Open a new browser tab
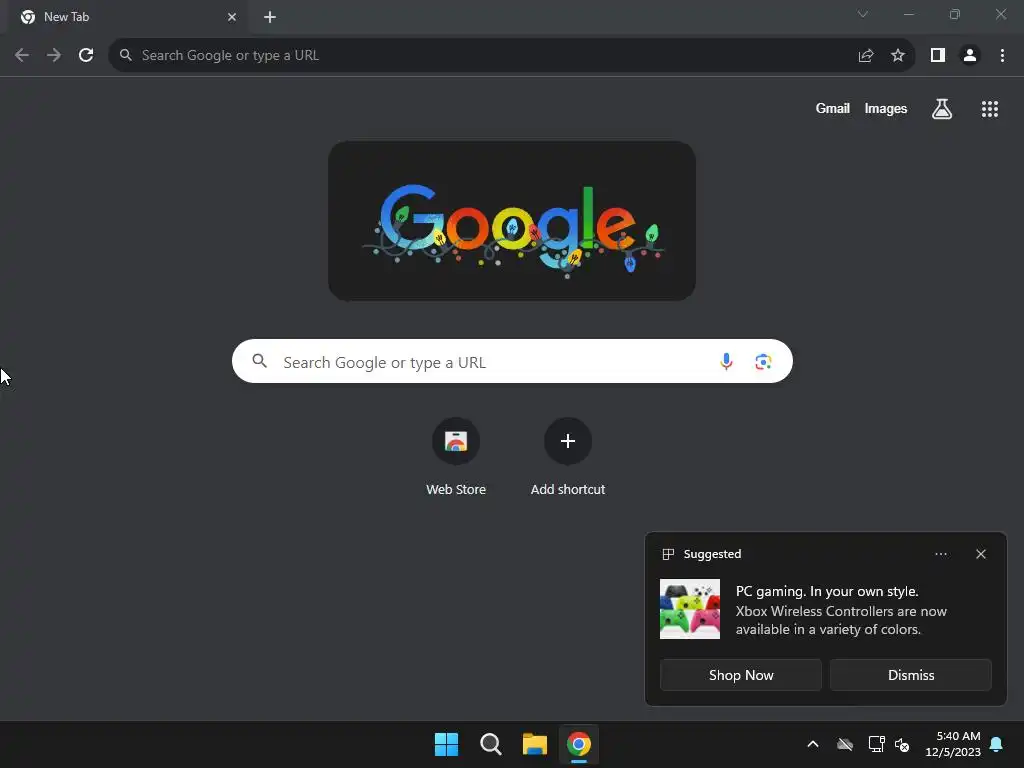1024x768 pixels. click(x=270, y=17)
